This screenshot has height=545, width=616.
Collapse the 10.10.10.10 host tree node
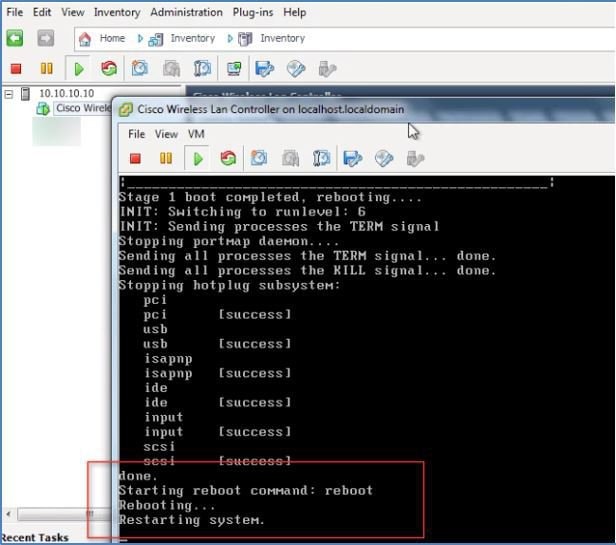(x=9, y=94)
